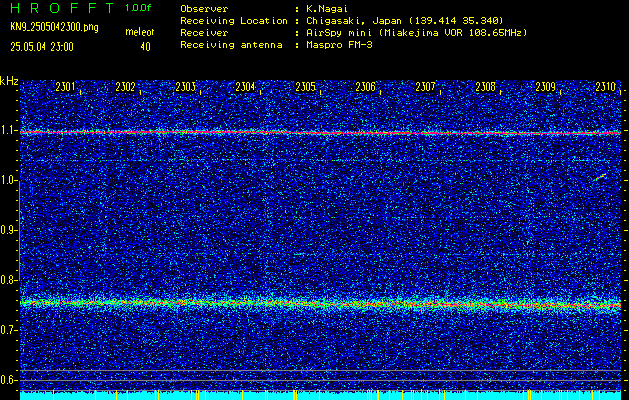Click the version number 1.00f
The width and height of the screenshot is (629, 400).
point(138,8)
